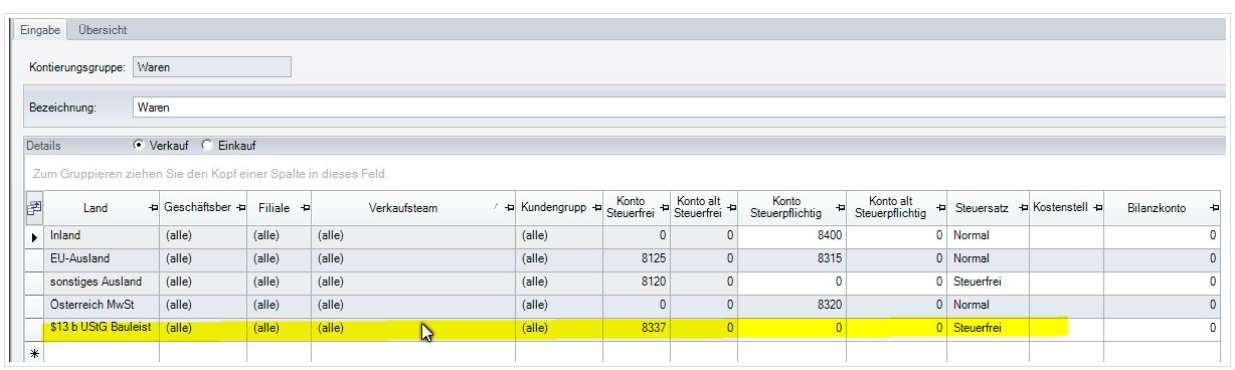Click the 8120 Konto Steuerfrei value
This screenshot has height=370, width=1235.
pos(636,282)
